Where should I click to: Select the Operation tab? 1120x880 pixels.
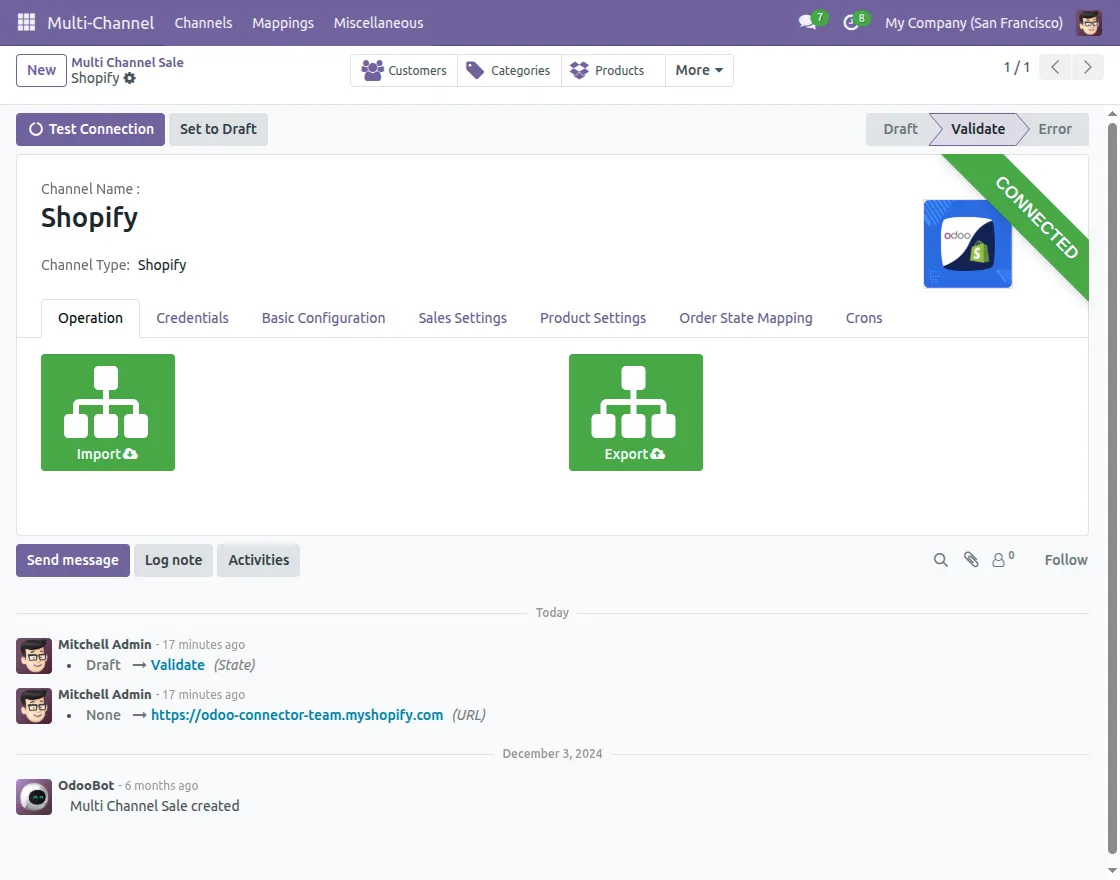90,318
